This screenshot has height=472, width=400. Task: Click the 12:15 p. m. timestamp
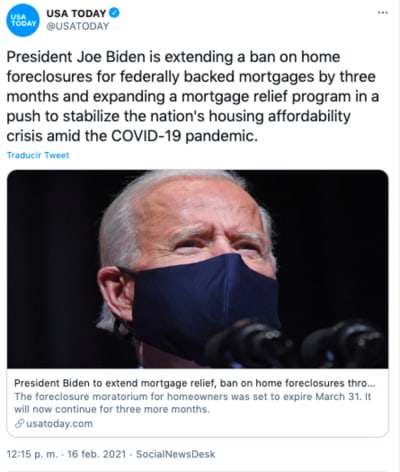[x=32, y=454]
